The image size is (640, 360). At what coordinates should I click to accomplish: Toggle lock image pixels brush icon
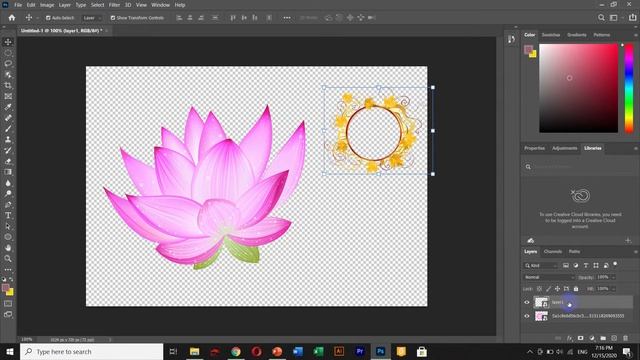click(548, 289)
